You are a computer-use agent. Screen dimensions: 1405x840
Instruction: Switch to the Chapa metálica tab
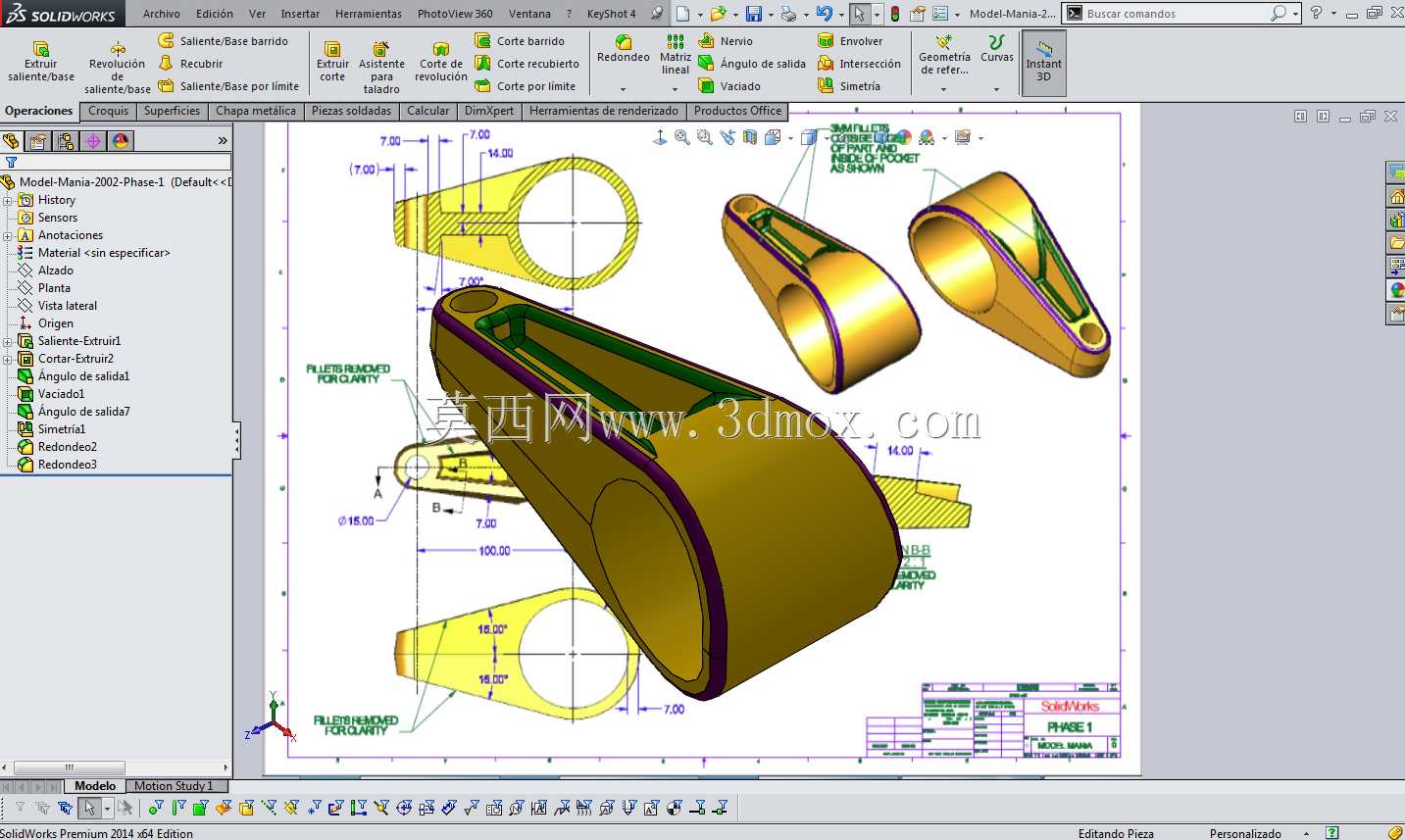pyautogui.click(x=256, y=111)
